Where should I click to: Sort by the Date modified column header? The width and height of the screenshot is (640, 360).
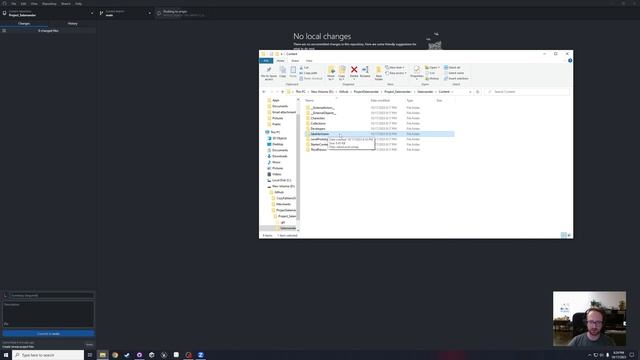380,100
